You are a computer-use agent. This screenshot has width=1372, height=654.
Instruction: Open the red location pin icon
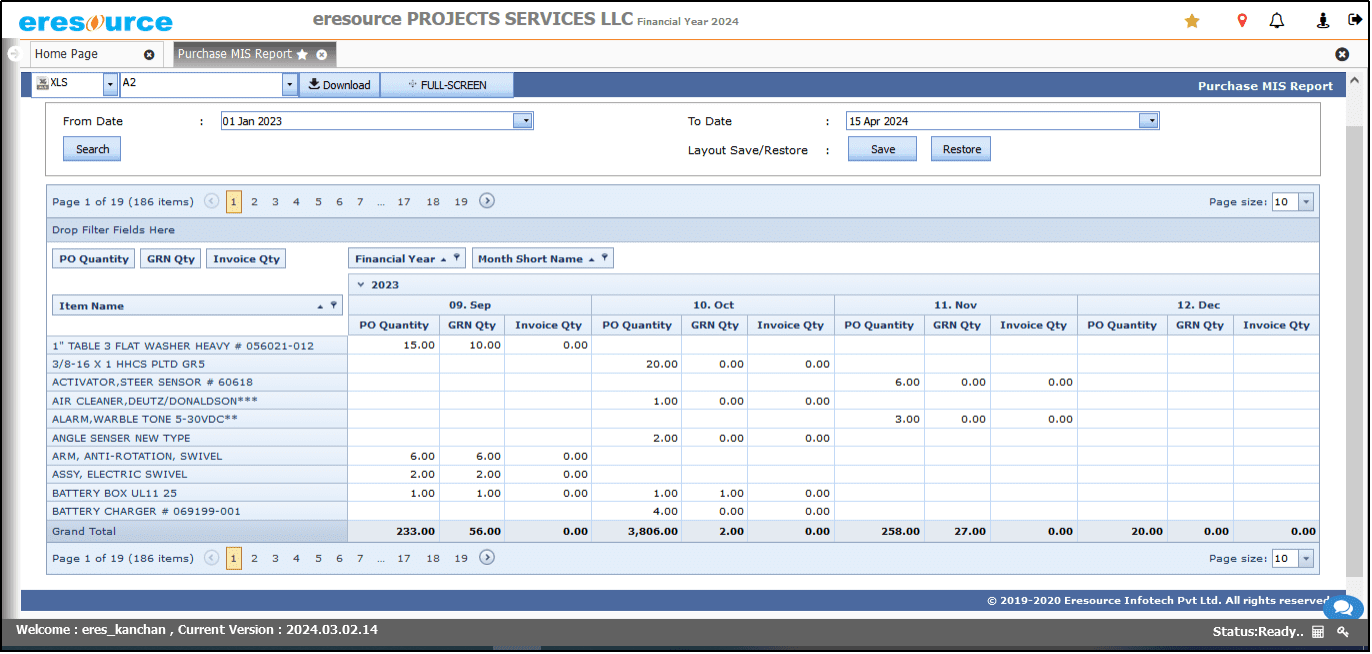tap(1242, 21)
